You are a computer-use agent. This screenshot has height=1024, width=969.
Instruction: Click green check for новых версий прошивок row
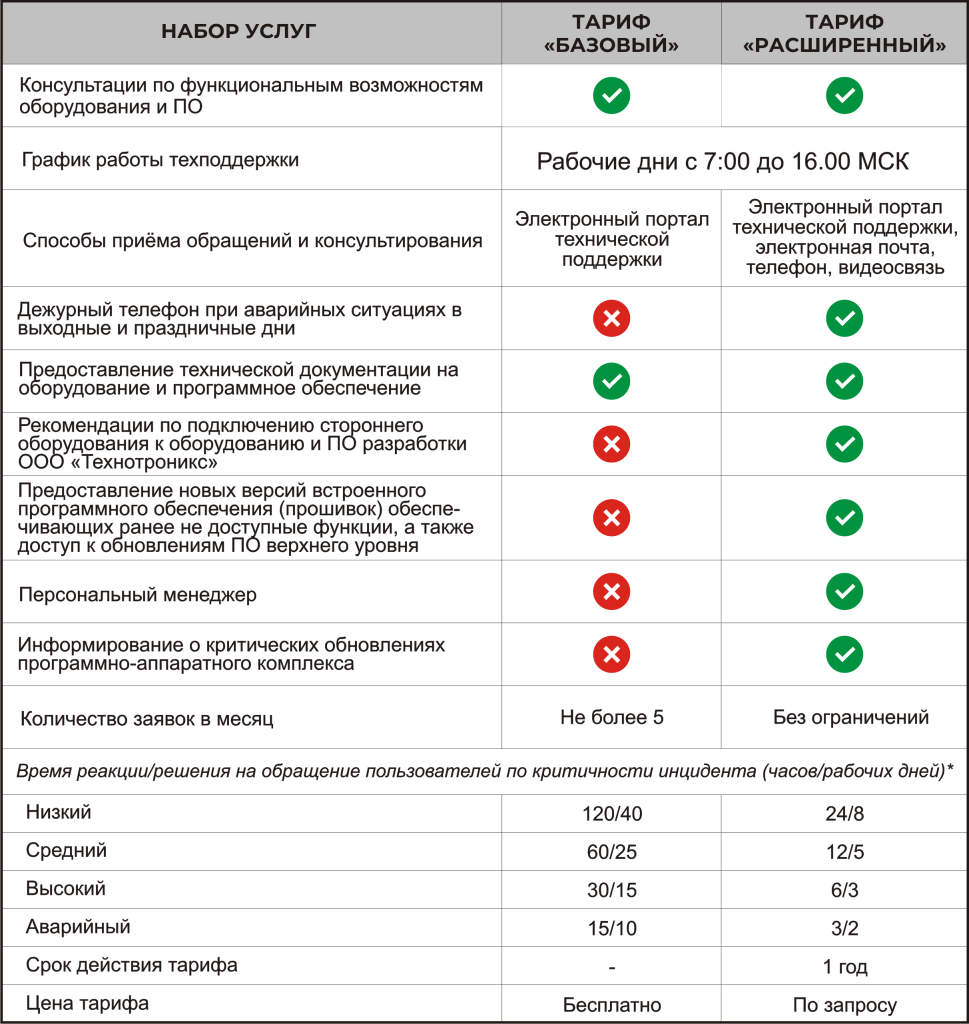844,518
